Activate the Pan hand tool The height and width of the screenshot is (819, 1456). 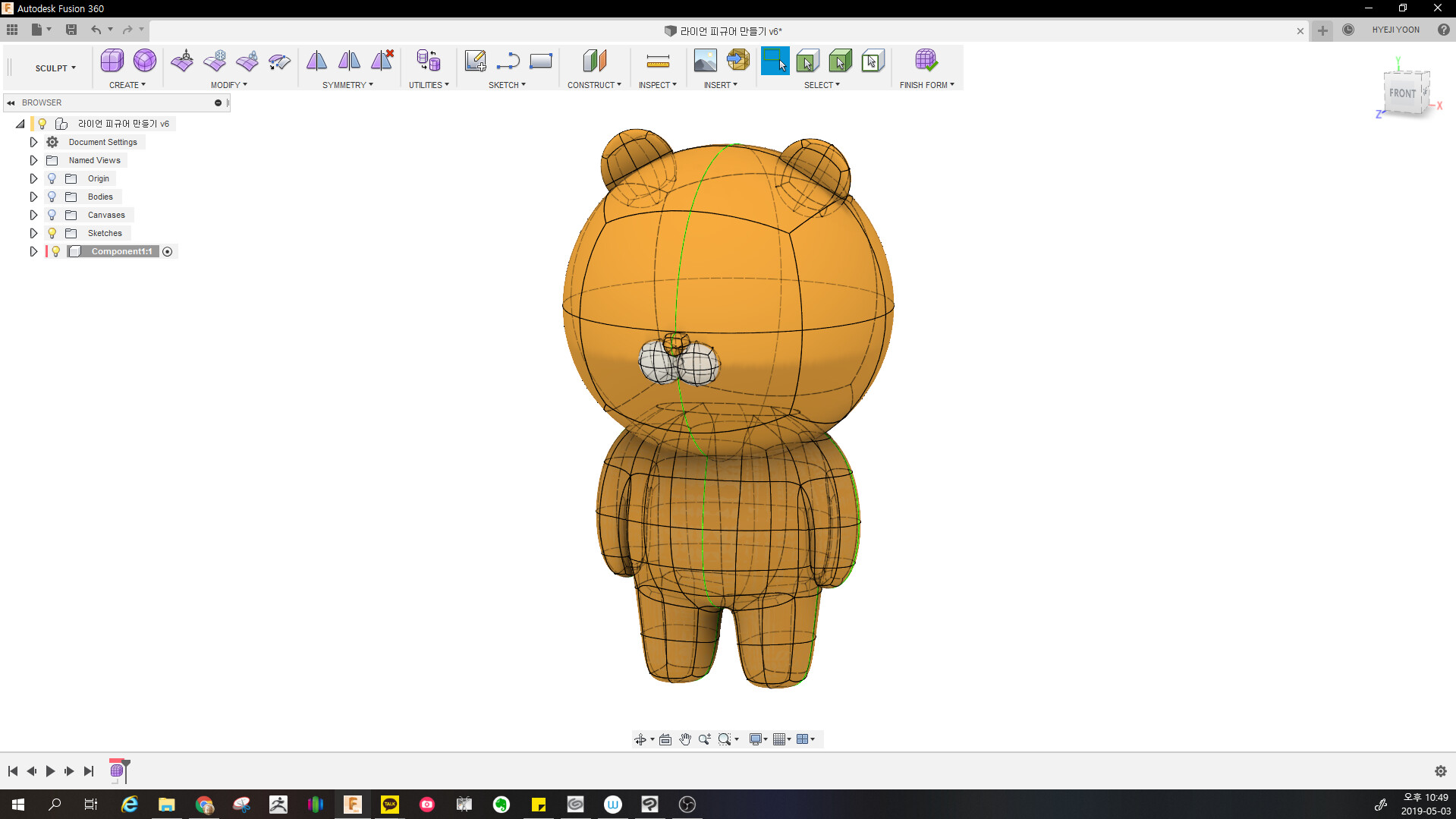point(685,739)
